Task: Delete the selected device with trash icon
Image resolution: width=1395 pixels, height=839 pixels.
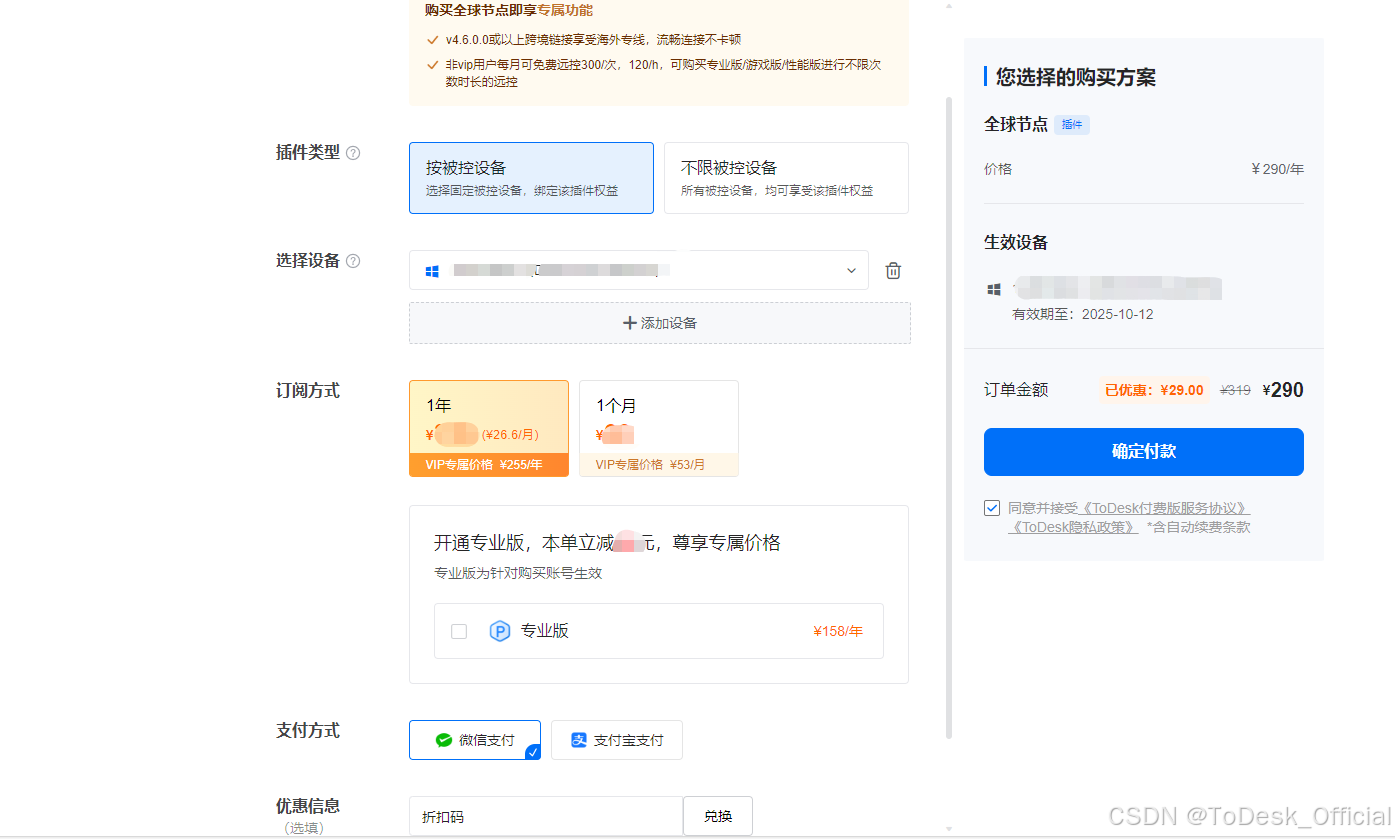Action: [x=894, y=270]
